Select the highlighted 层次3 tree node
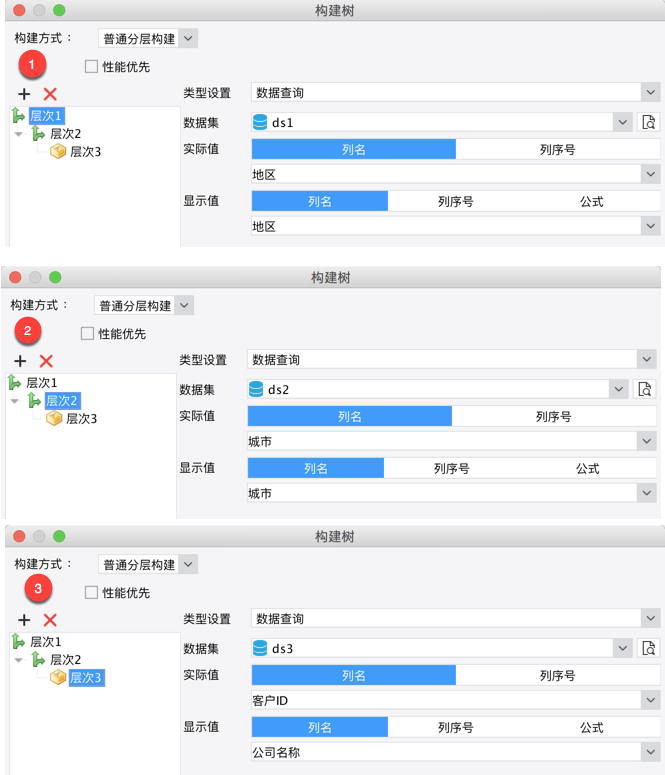This screenshot has width=665, height=775. [x=85, y=677]
